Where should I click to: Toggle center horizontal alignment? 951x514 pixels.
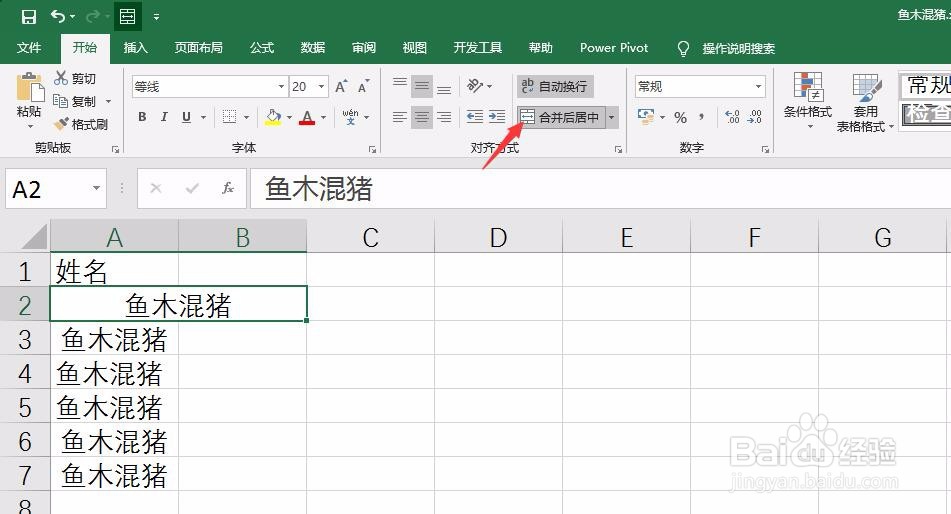422,117
